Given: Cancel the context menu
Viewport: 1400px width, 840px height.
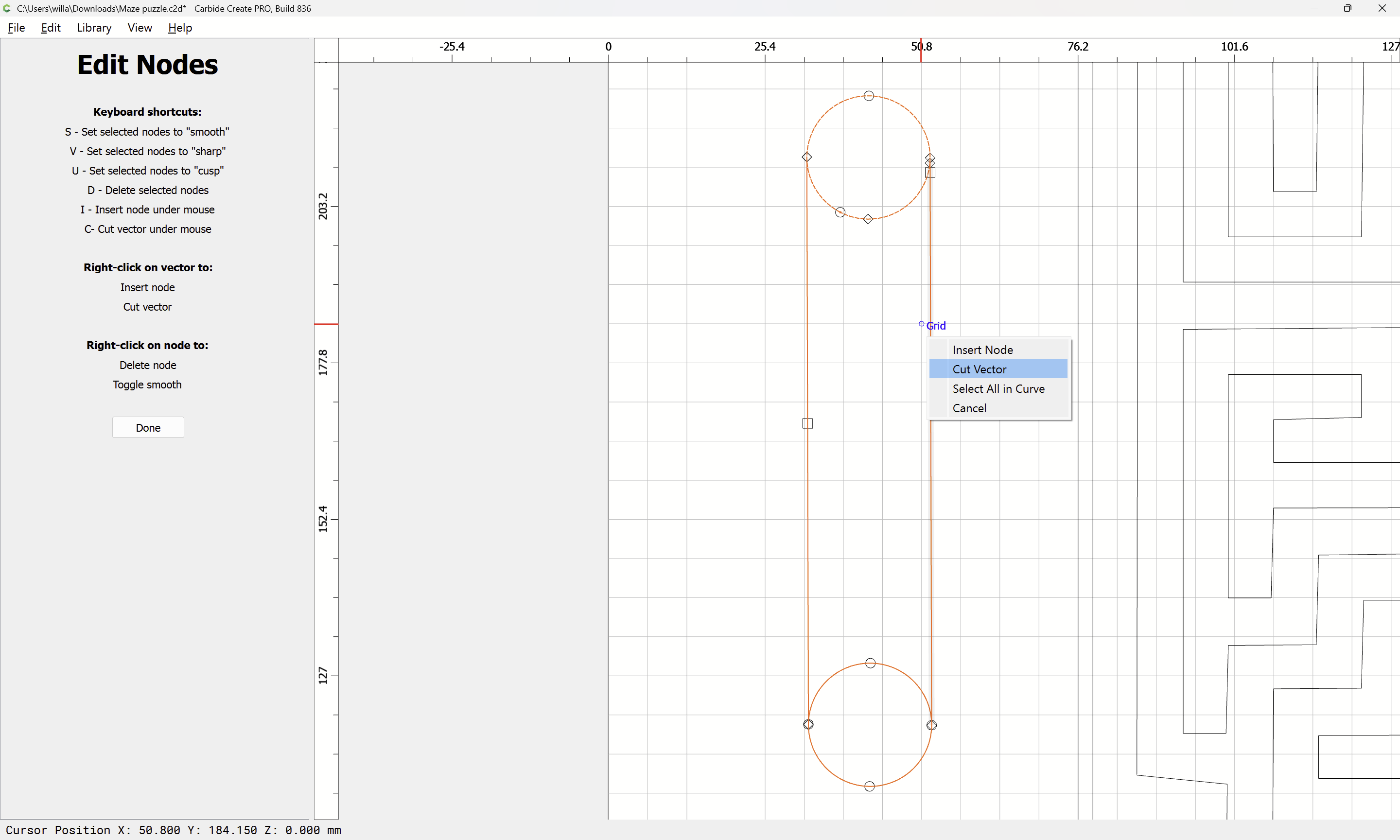Looking at the screenshot, I should tap(969, 408).
